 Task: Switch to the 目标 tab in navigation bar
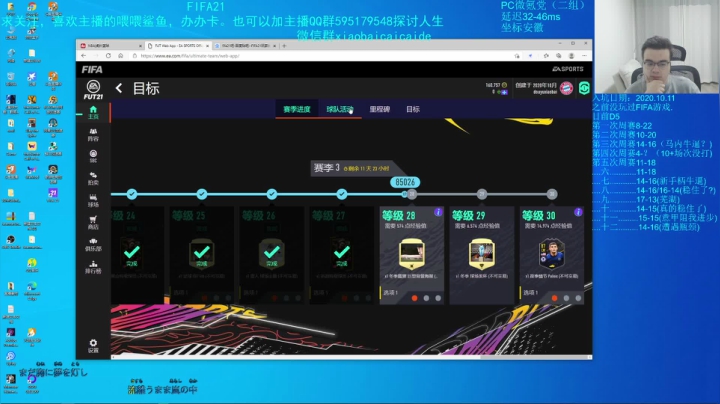(x=413, y=109)
